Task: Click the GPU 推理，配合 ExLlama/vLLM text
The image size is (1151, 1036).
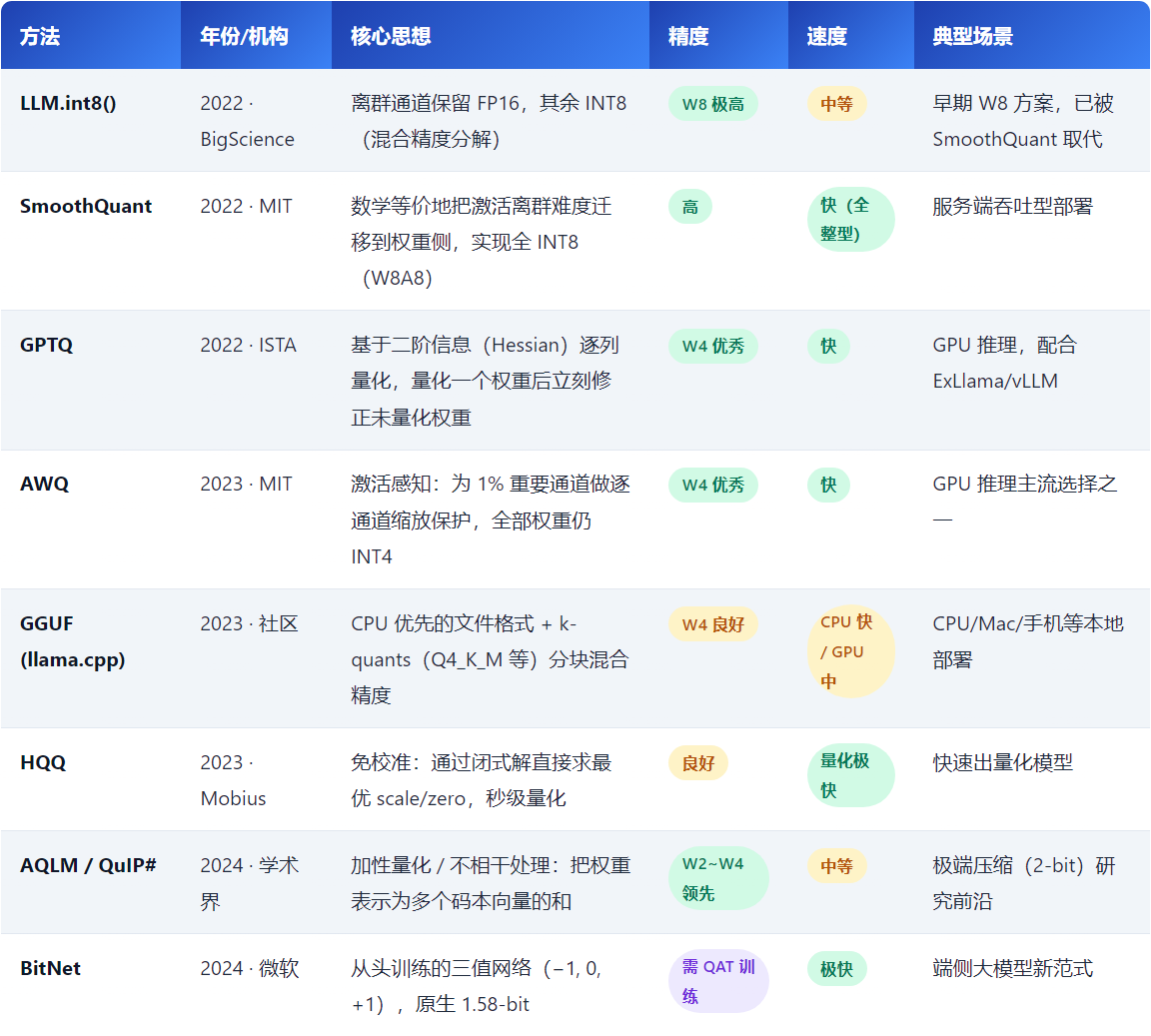Action: click(1005, 363)
